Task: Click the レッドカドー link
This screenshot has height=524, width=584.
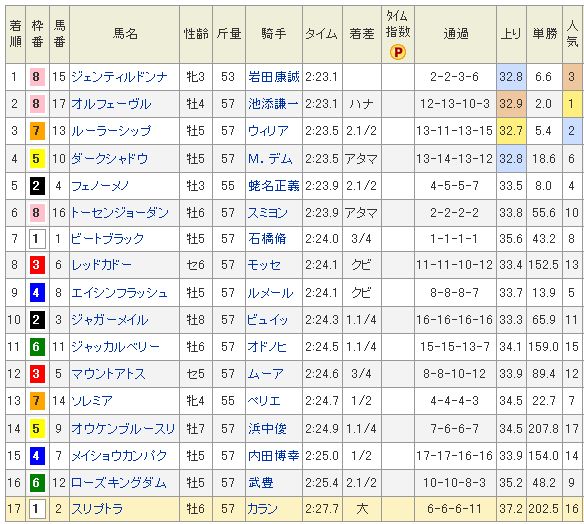Action: pos(101,265)
